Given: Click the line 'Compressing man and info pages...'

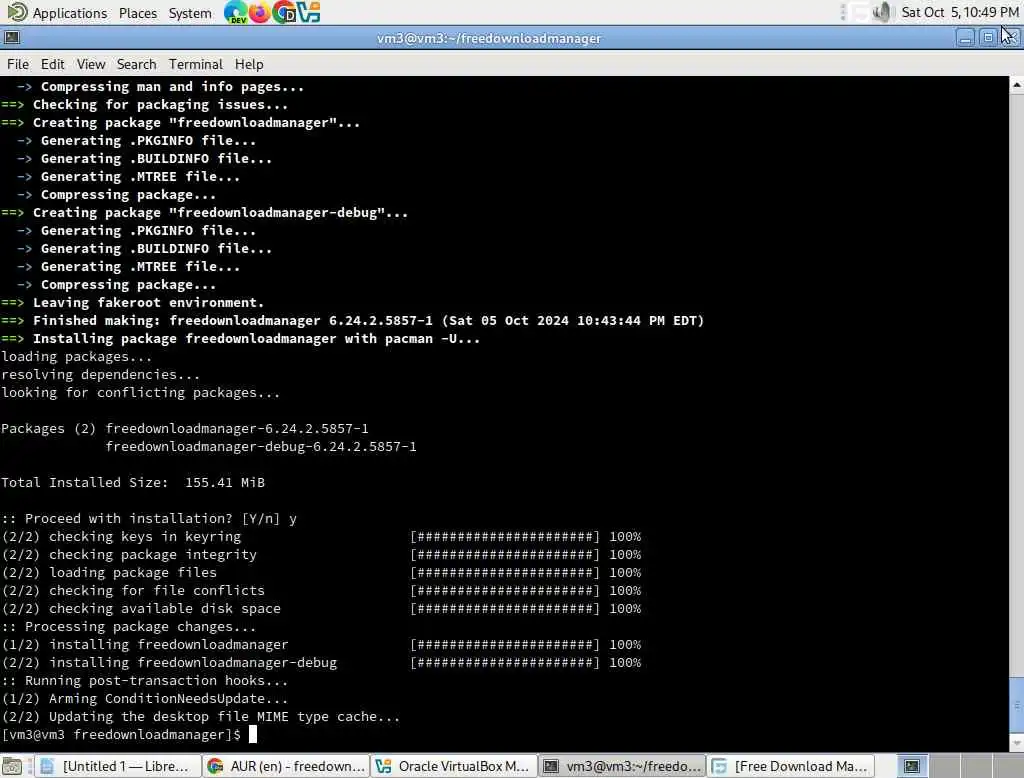Looking at the screenshot, I should (160, 87).
